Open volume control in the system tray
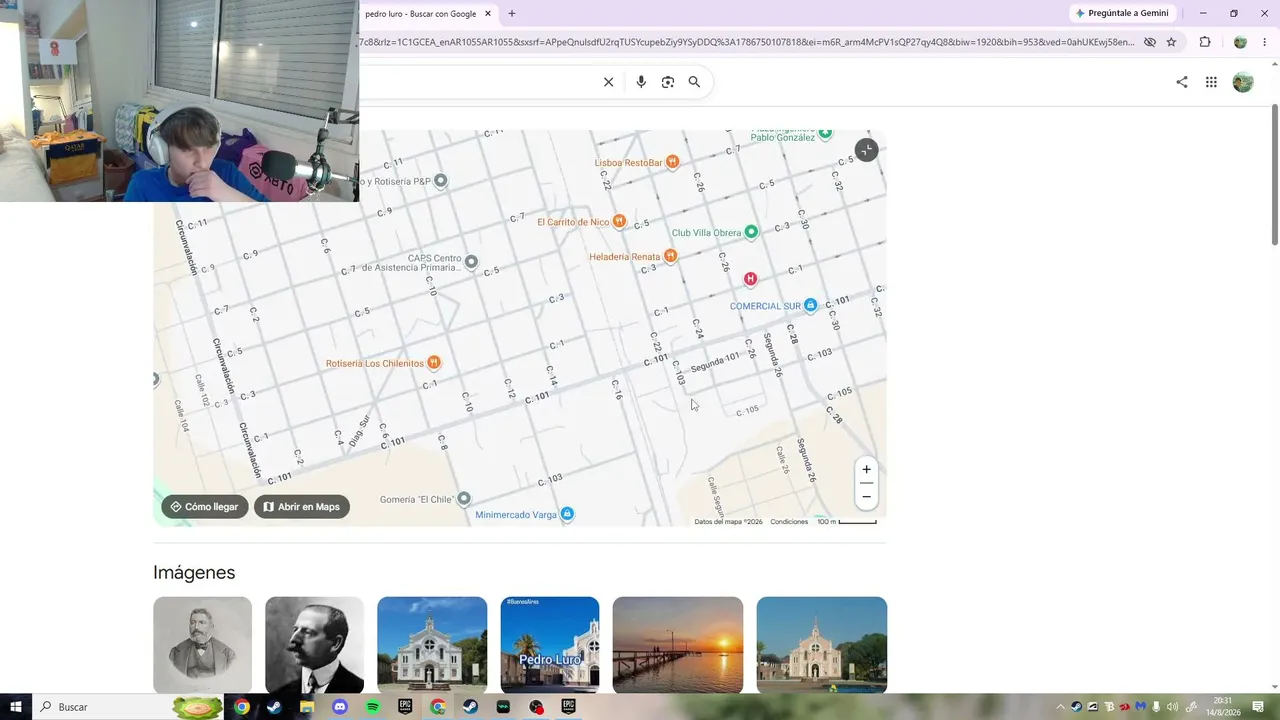The image size is (1280, 720). (1172, 707)
